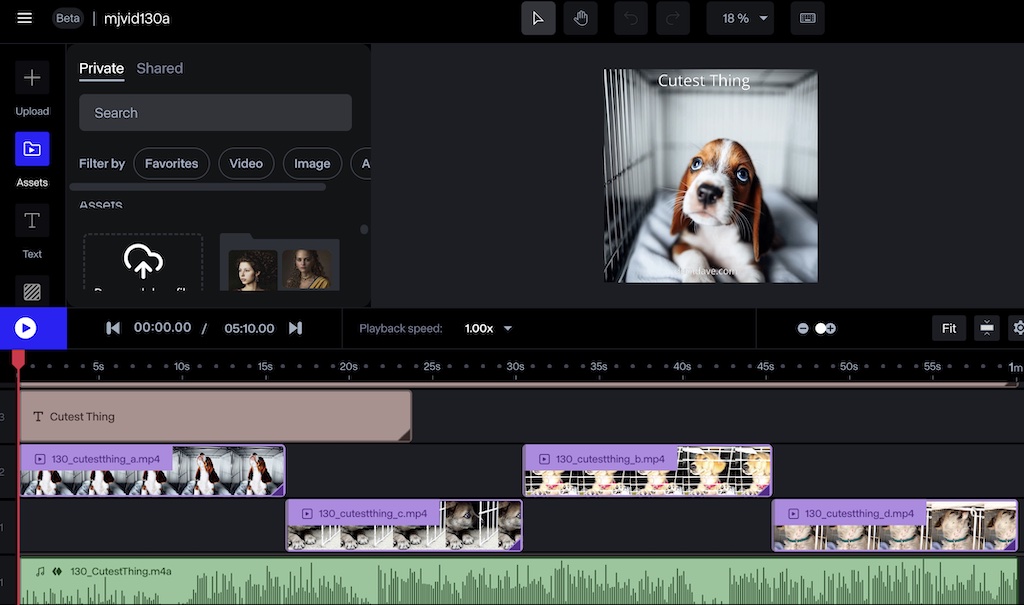Open timeline settings gear icon

[1017, 328]
